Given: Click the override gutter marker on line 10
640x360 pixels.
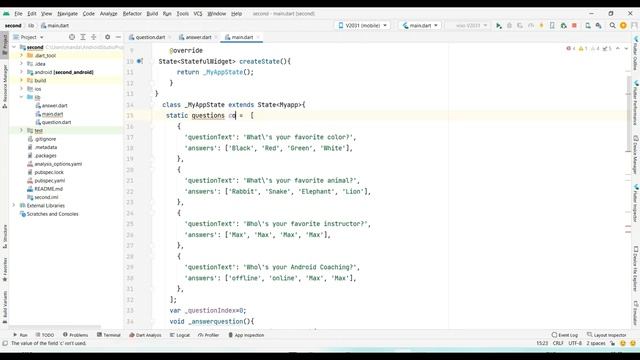Looking at the screenshot, I should pyautogui.click(x=140, y=61).
